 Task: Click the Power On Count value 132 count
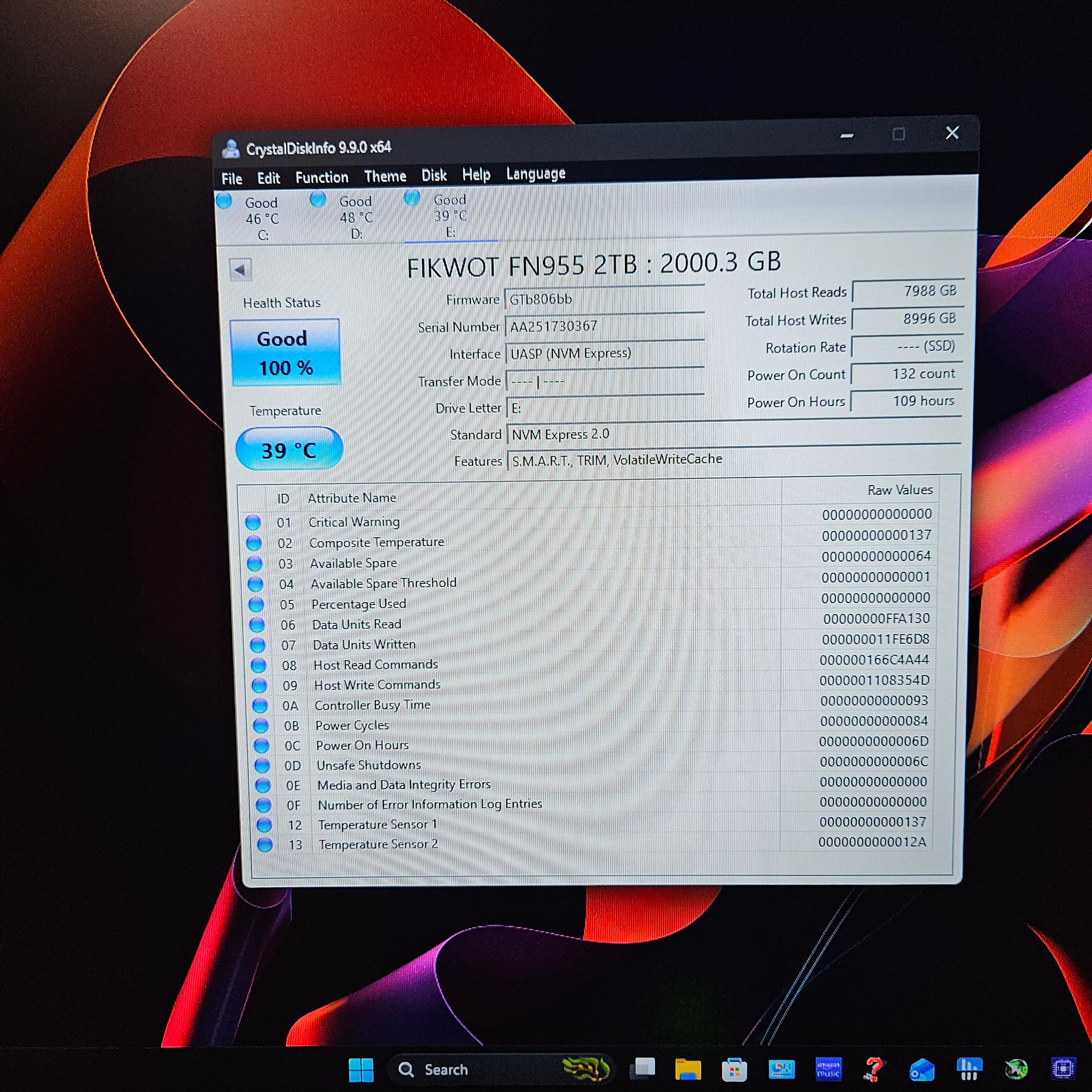[906, 374]
